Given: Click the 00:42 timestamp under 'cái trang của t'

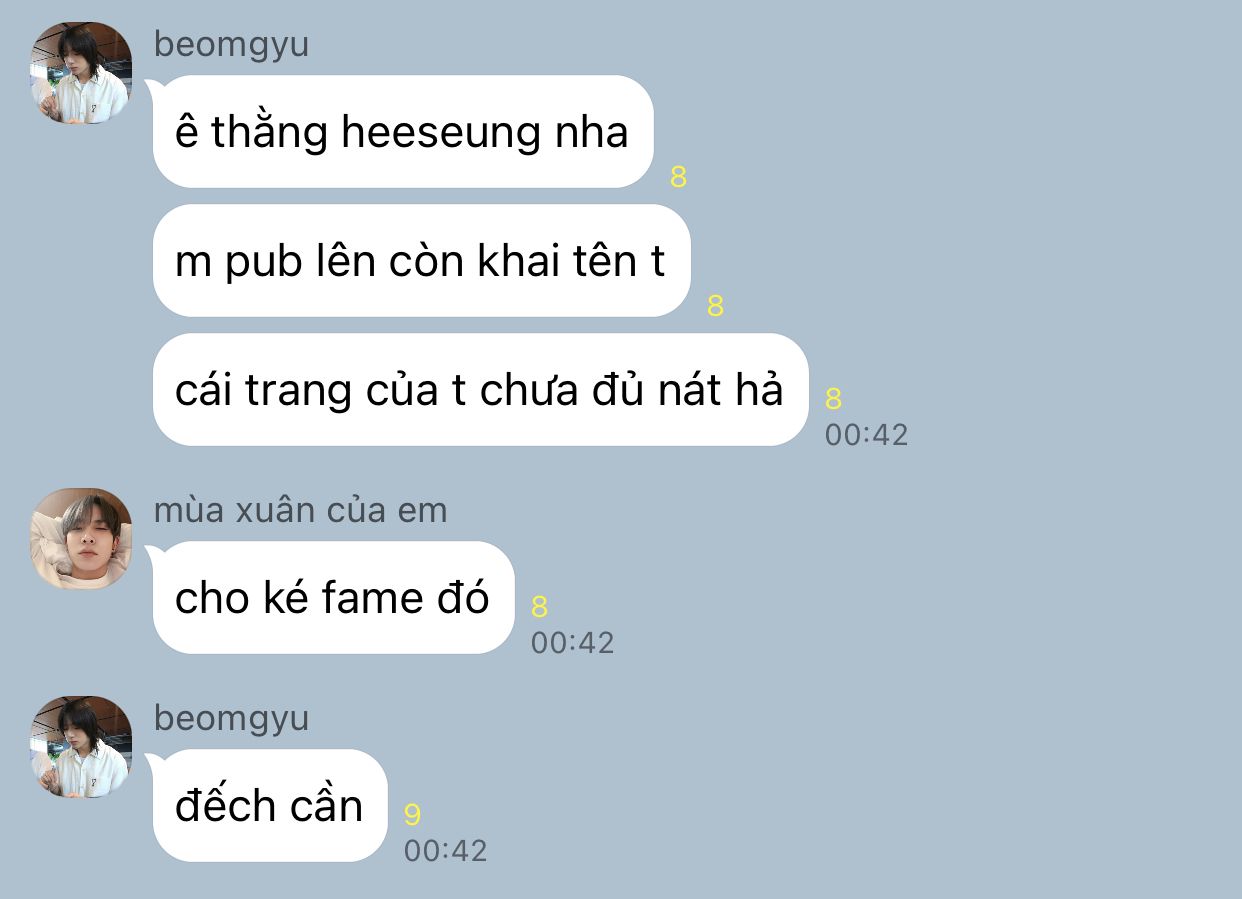Looking at the screenshot, I should (866, 435).
